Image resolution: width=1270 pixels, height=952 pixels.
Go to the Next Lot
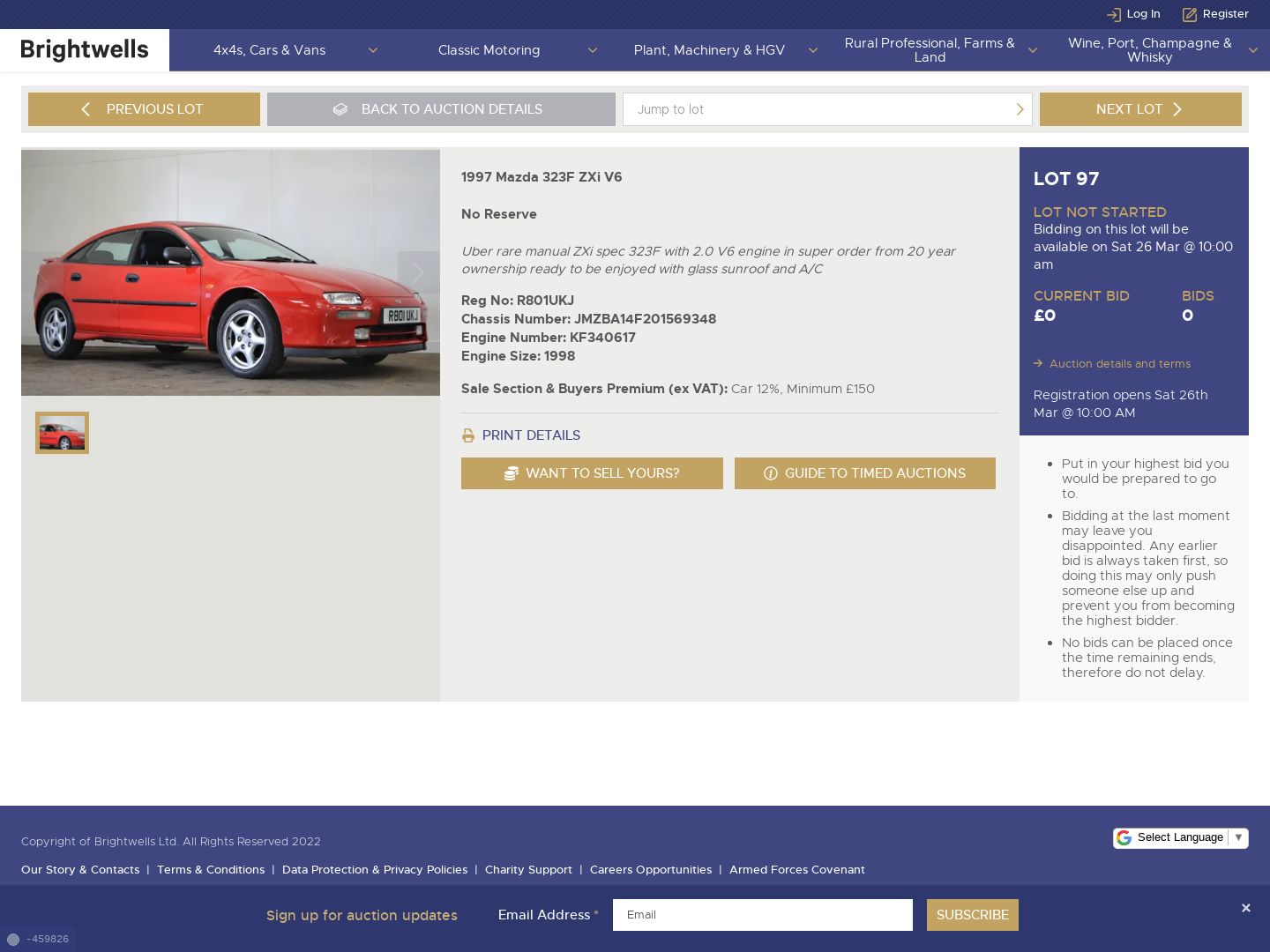click(1140, 109)
